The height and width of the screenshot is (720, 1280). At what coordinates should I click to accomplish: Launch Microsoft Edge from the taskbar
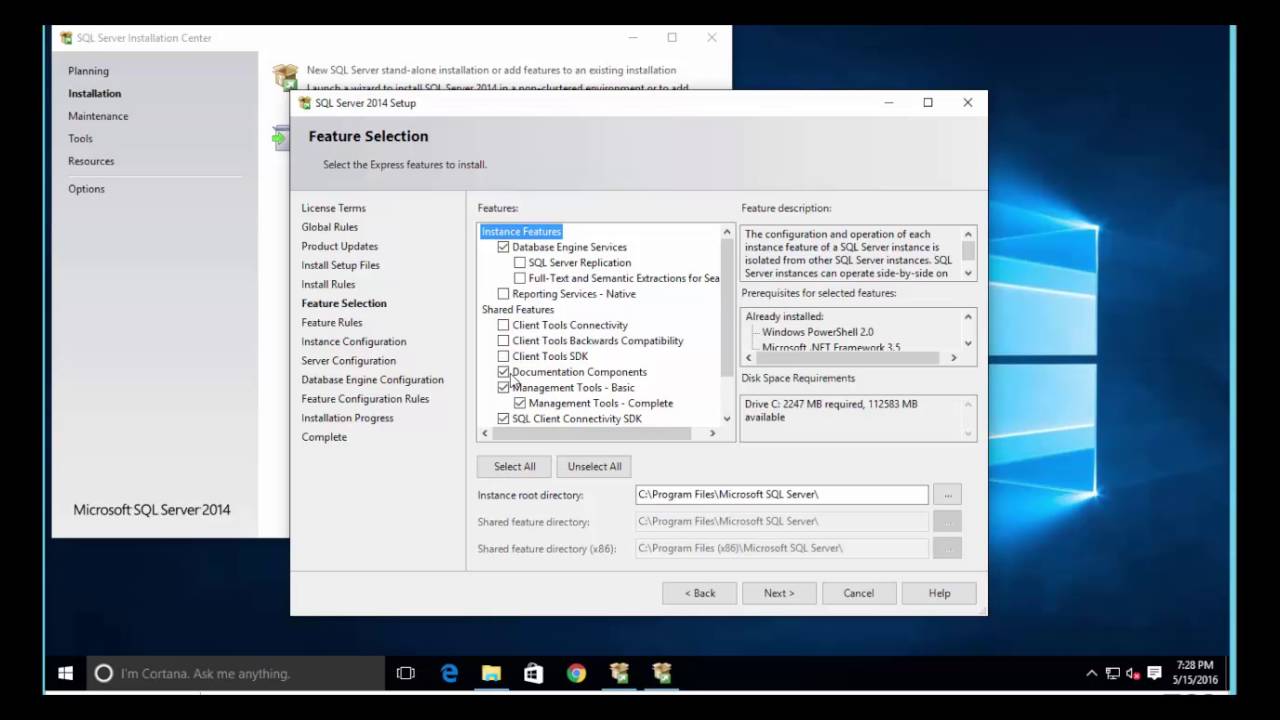click(x=449, y=673)
